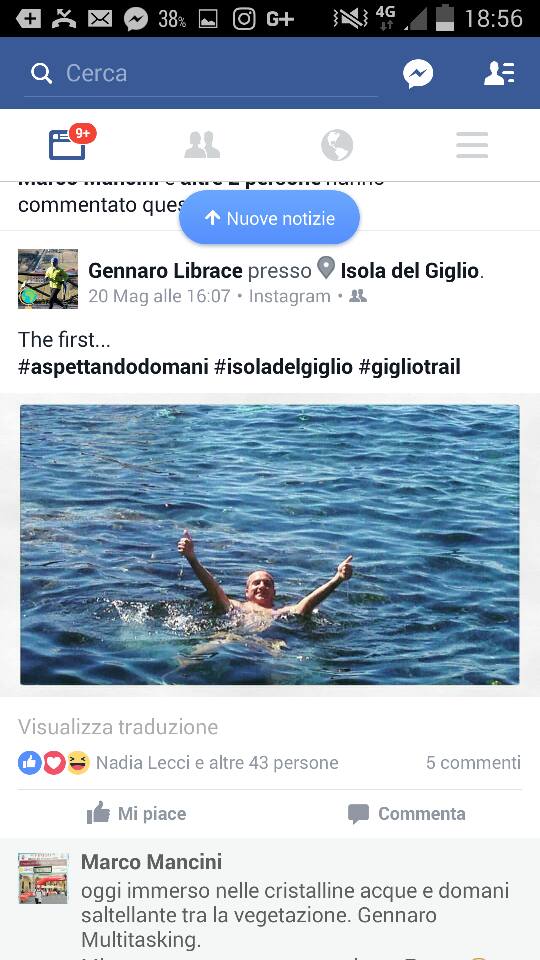Tap Visualizza traduzione
Screen dimensions: 540x960
(x=118, y=727)
